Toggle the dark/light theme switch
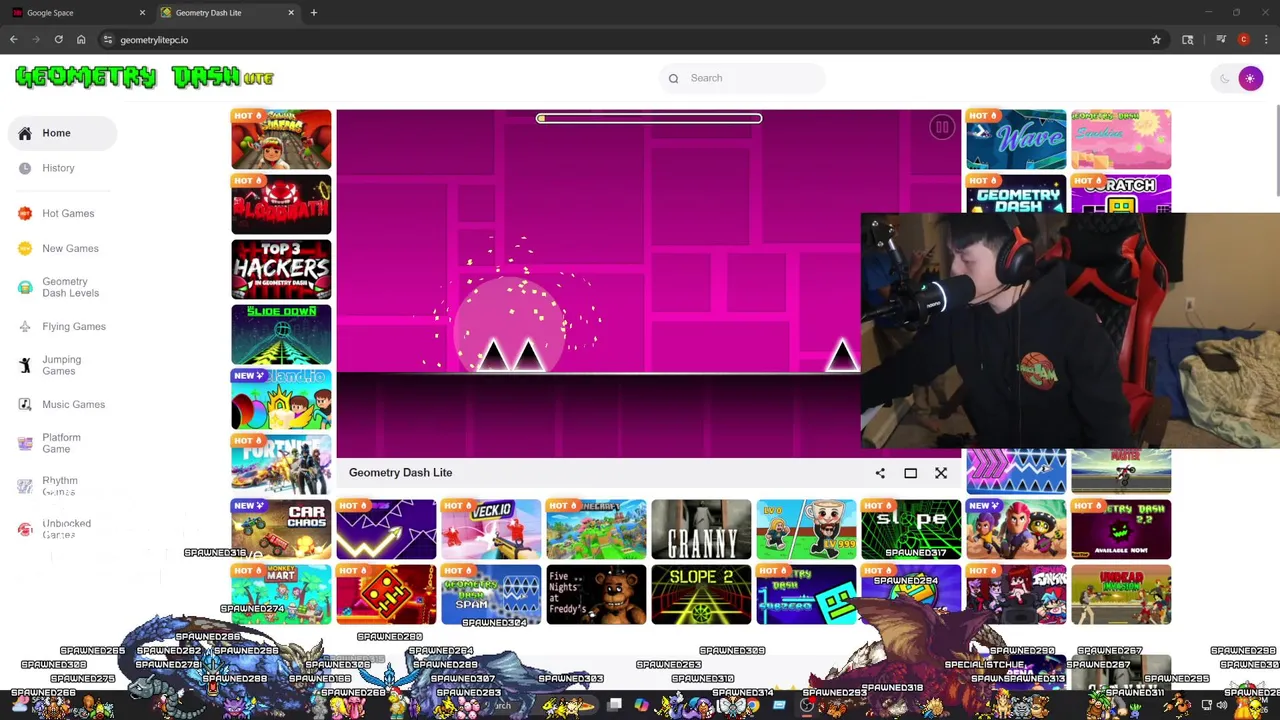 click(x=1237, y=78)
